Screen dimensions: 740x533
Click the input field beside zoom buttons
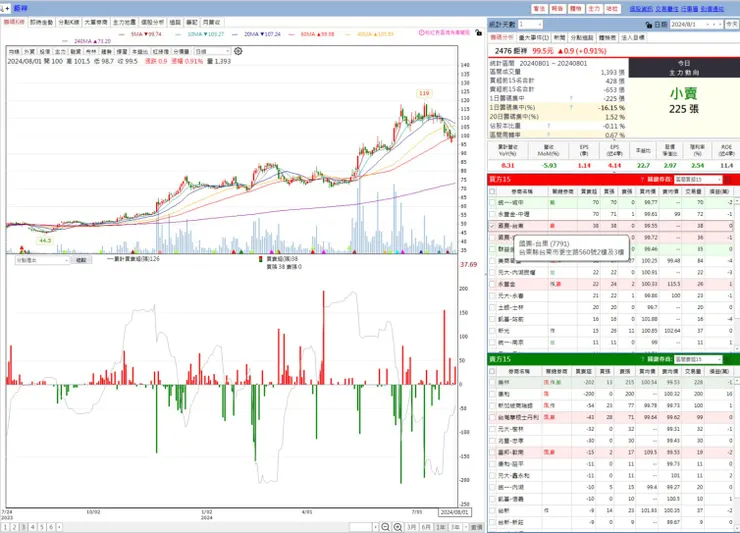tap(361, 527)
